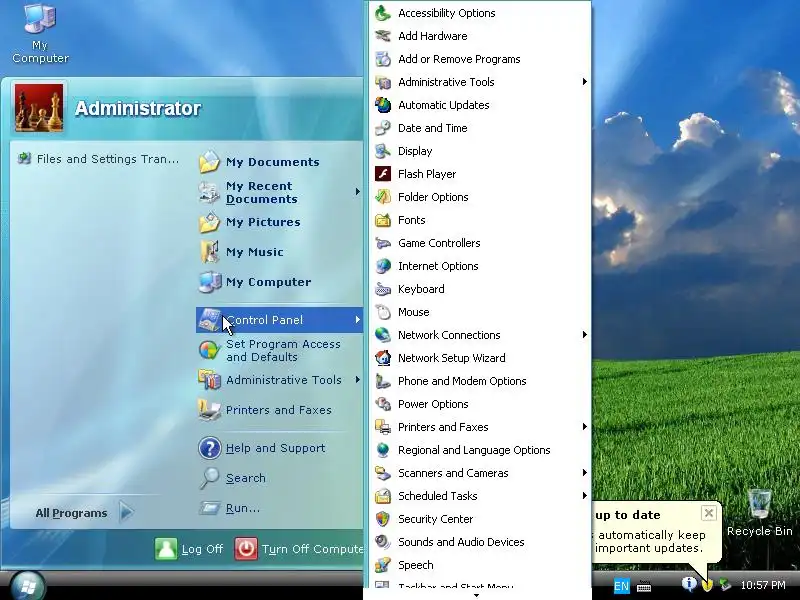Open Printers and Faxes in Start menu
Screen dimensions: 800x600
tap(279, 410)
